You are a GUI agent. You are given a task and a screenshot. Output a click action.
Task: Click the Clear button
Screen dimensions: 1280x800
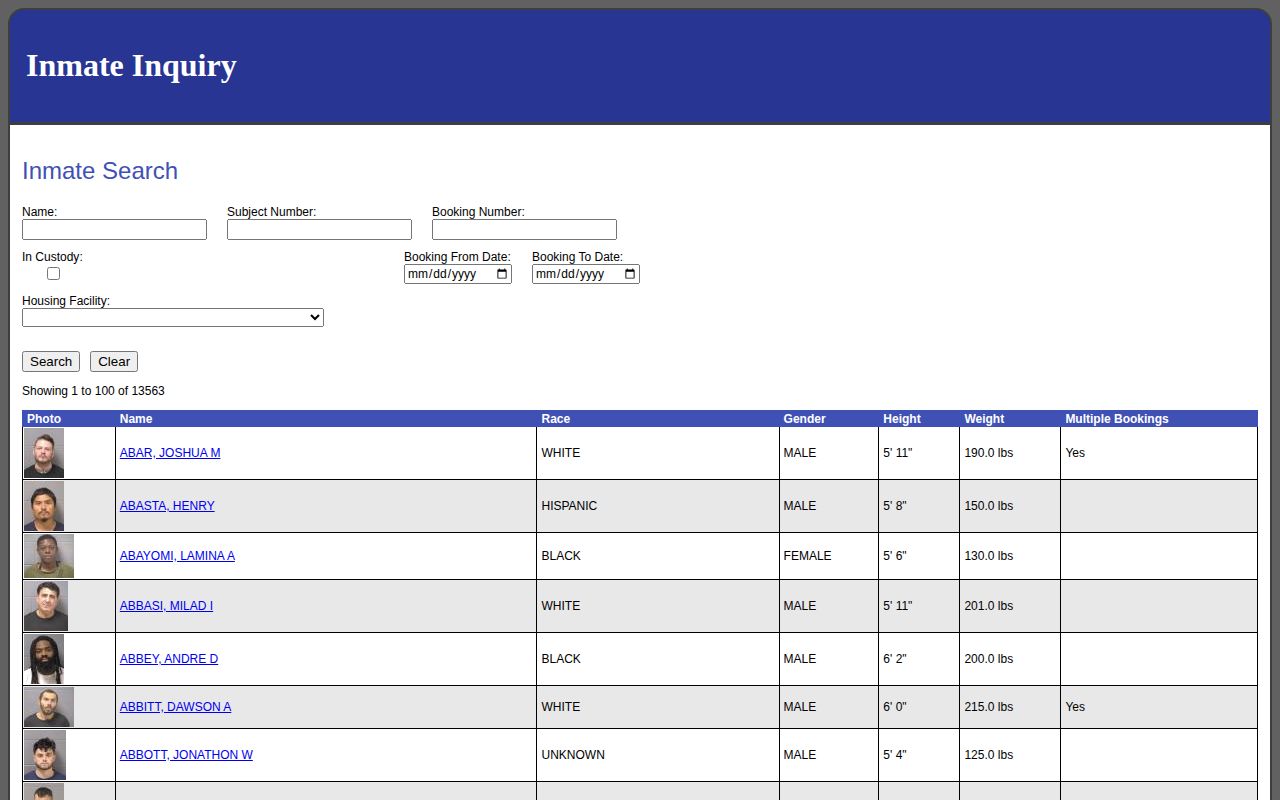click(114, 362)
